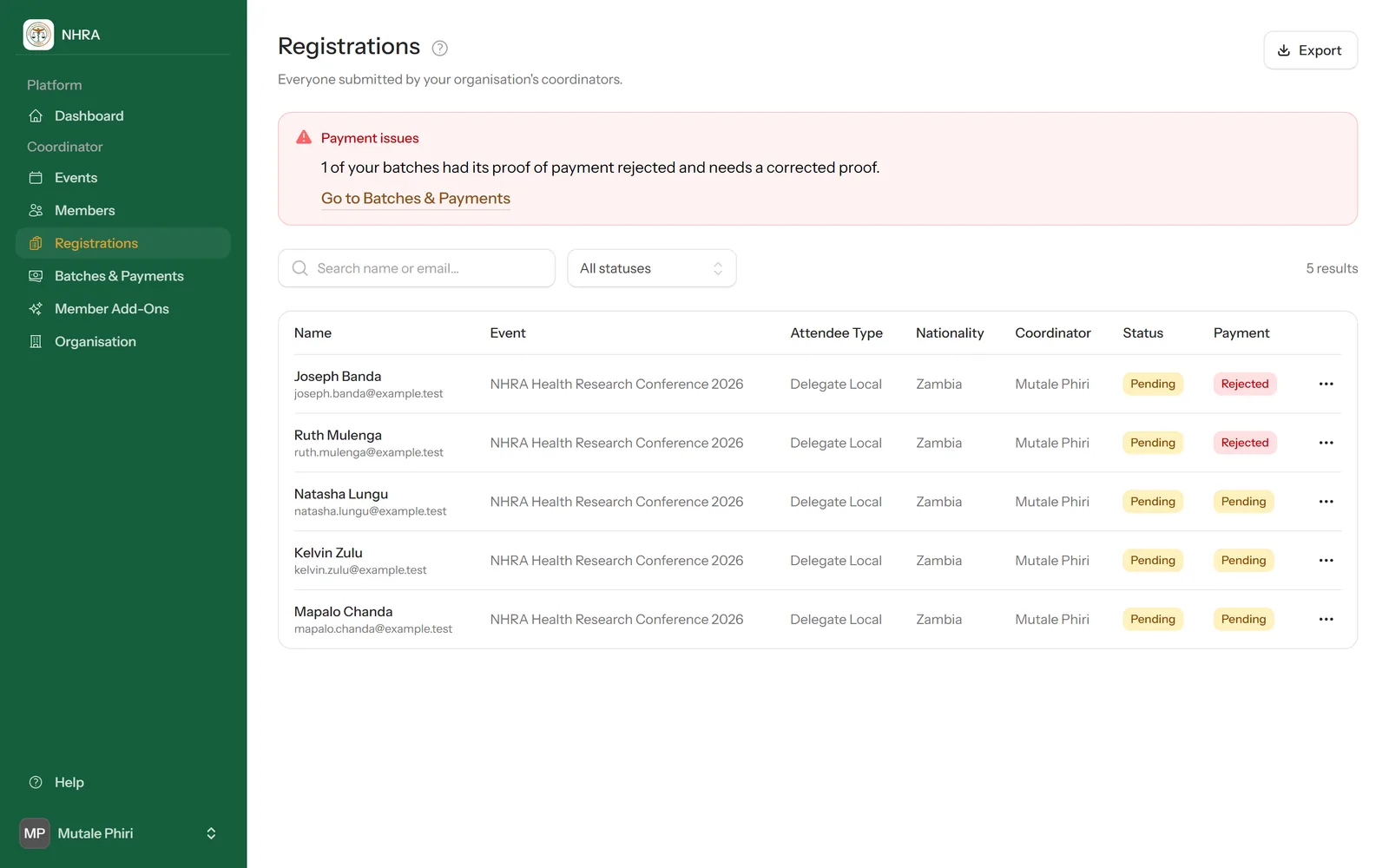Click the Help question mark icon
The image size is (1389, 868).
coord(36,782)
